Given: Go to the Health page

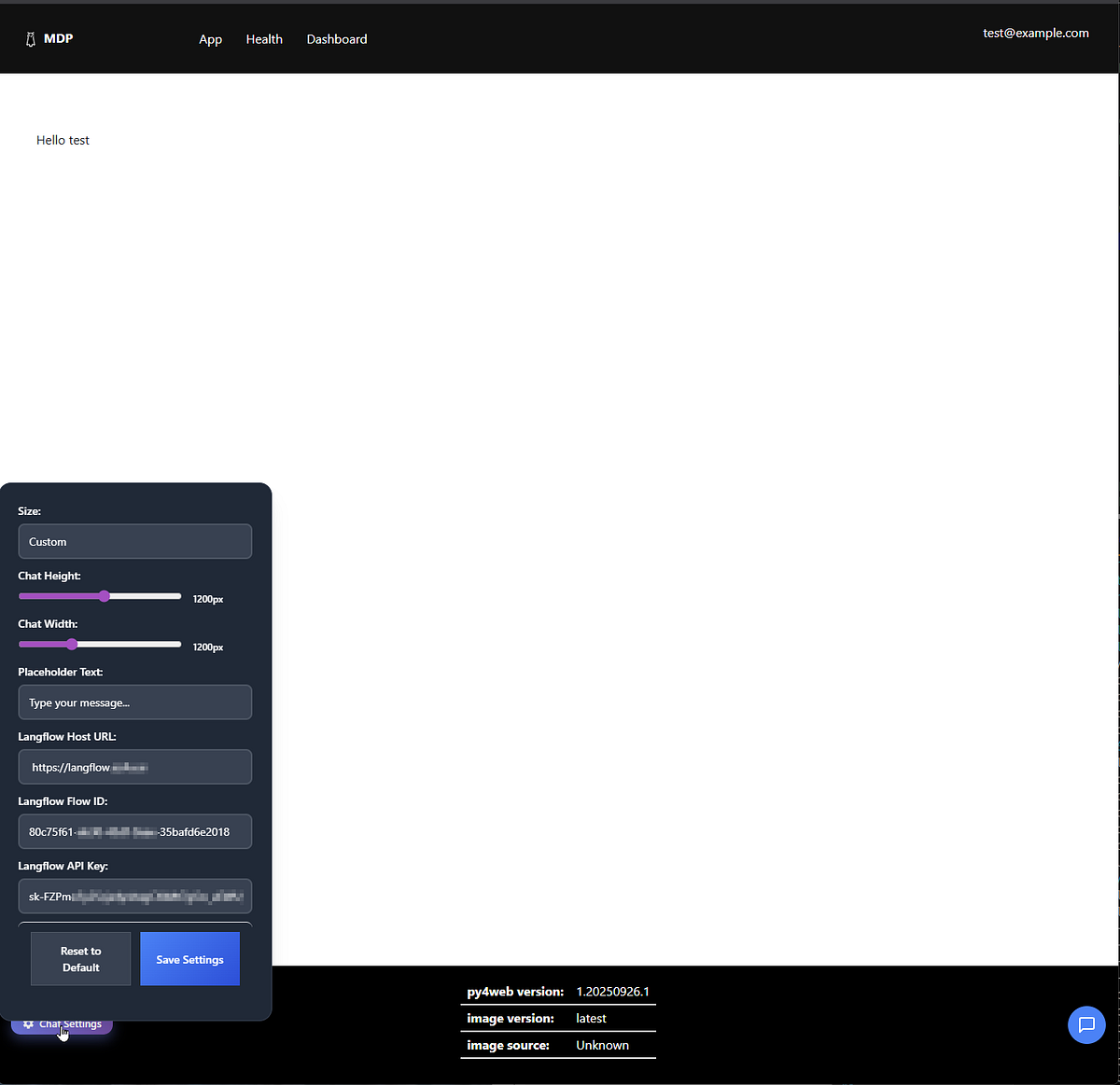Looking at the screenshot, I should click(x=264, y=39).
